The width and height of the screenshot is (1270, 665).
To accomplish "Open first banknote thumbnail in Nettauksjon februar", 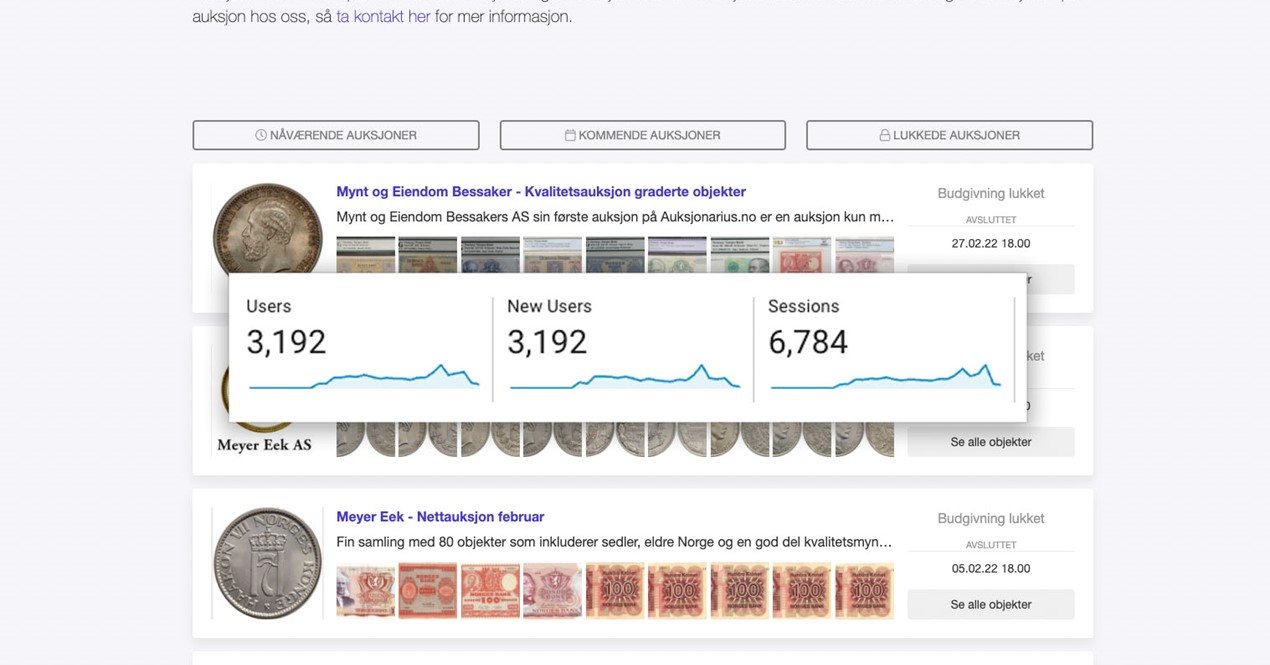I will (365, 591).
